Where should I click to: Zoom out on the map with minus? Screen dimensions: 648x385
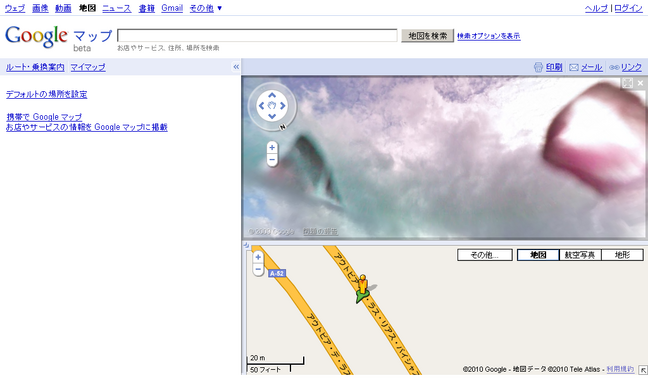click(x=258, y=269)
